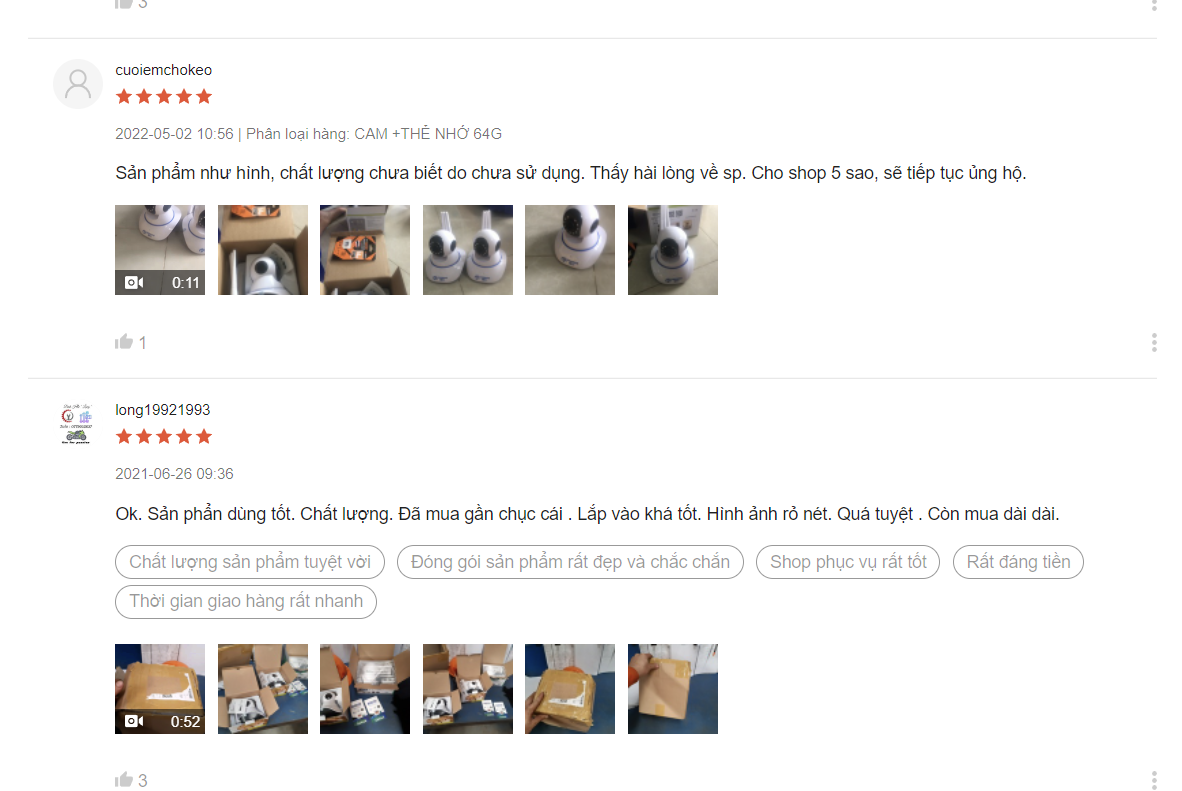View photo of two white cameras side by side
Image resolution: width=1182 pixels, height=791 pixels.
click(x=467, y=250)
